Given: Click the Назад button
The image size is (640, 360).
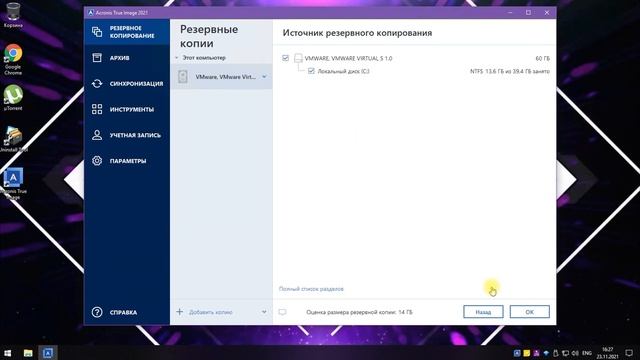Looking at the screenshot, I should [x=483, y=312].
